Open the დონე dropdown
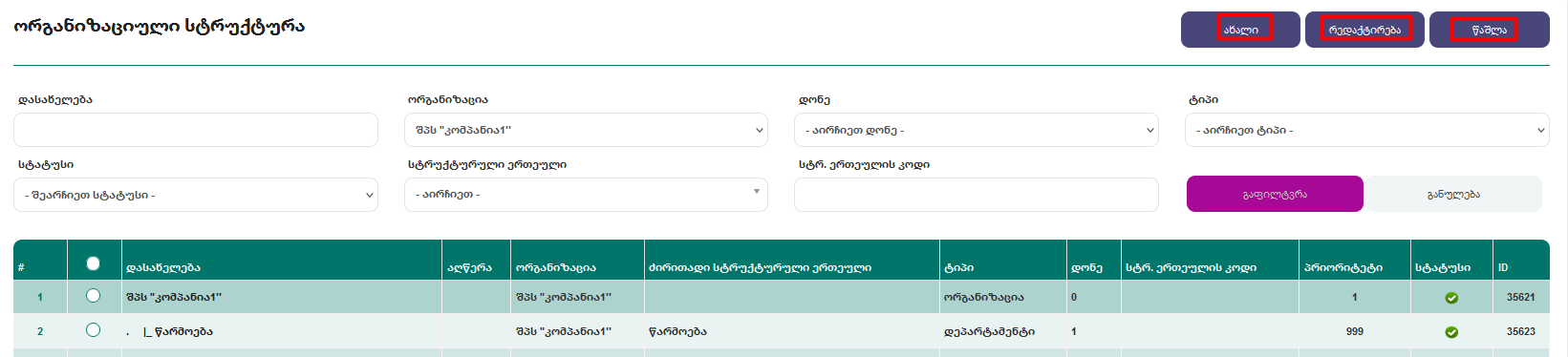 (977, 130)
